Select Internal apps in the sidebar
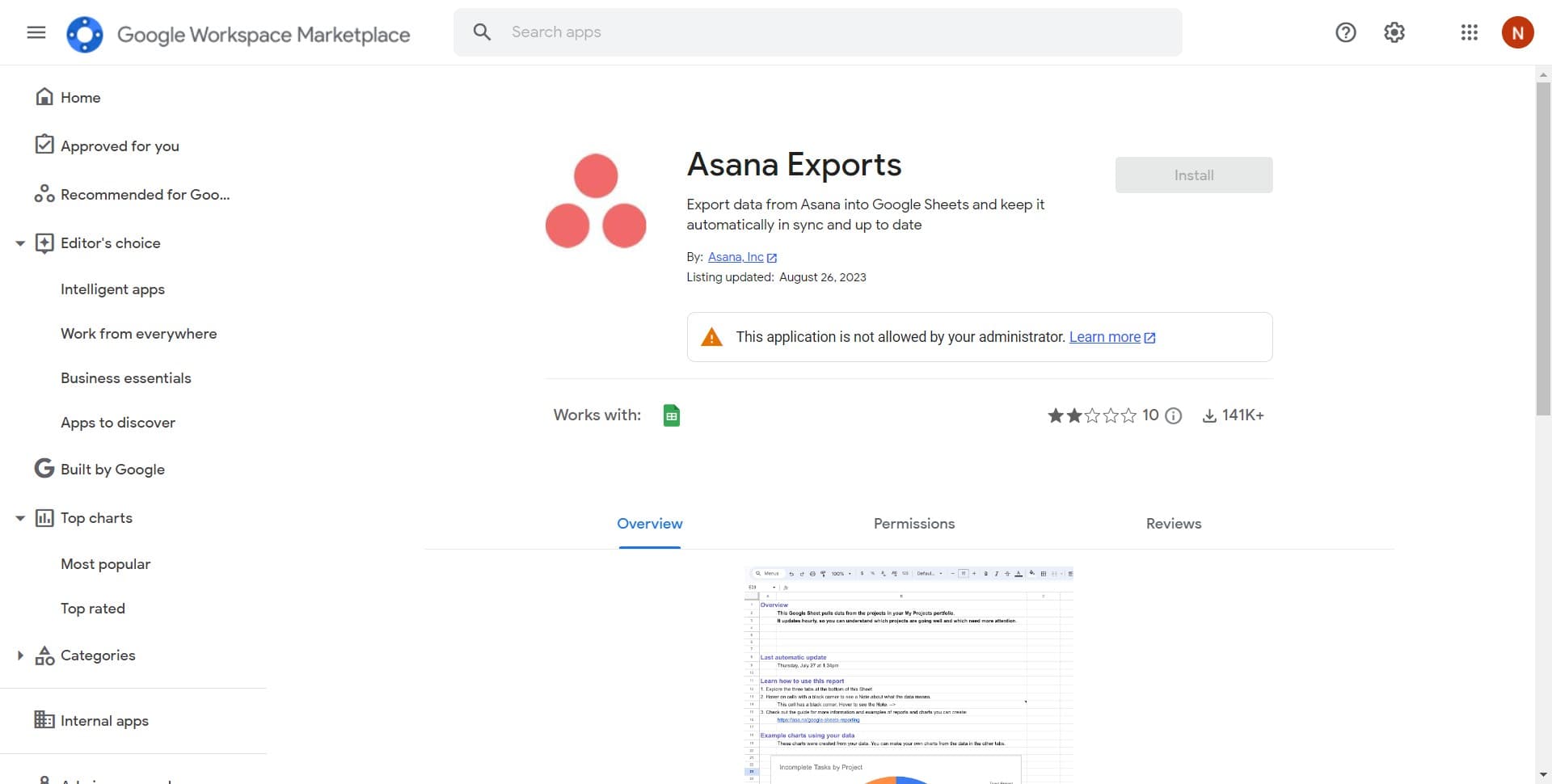The image size is (1552, 784). 104,721
